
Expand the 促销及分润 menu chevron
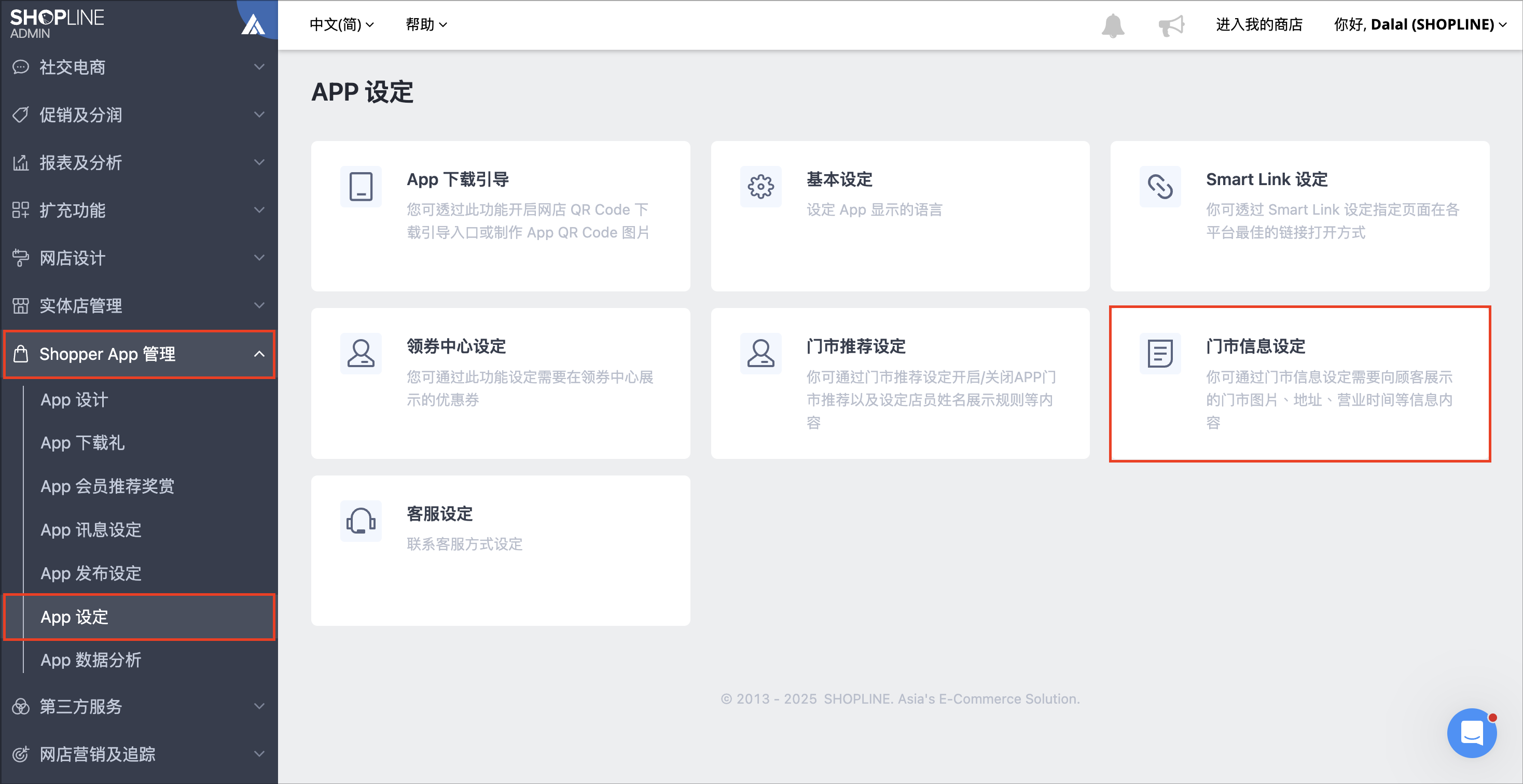(259, 115)
